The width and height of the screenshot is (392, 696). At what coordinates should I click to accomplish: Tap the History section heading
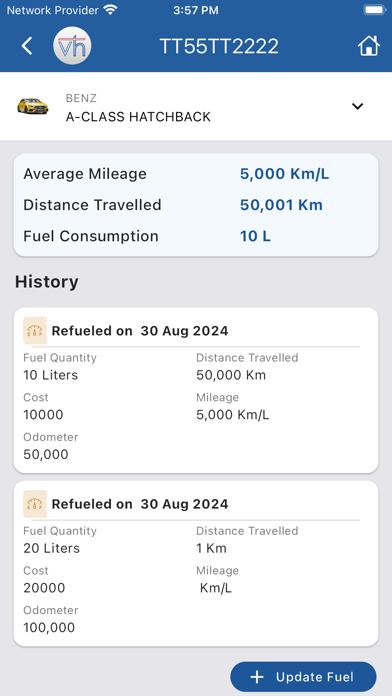coord(47,282)
